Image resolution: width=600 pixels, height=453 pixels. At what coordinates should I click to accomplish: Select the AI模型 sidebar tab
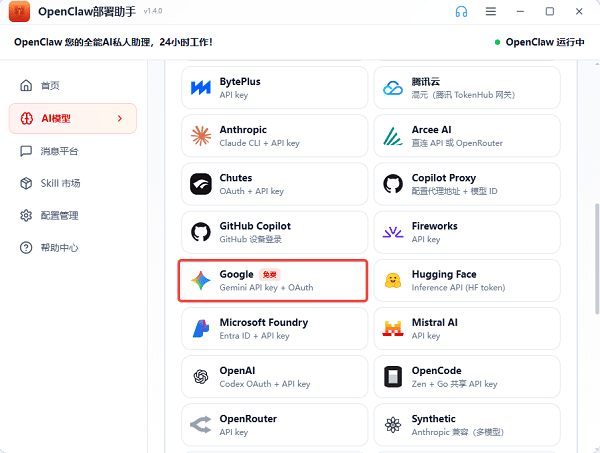click(73, 118)
